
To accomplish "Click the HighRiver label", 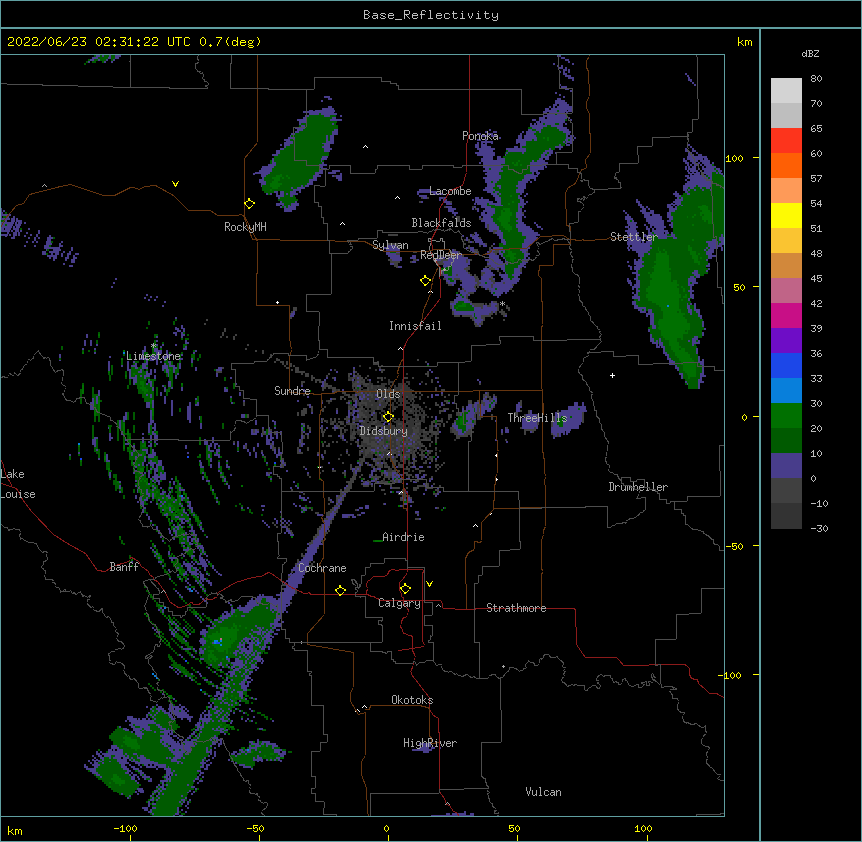I will 430,743.
